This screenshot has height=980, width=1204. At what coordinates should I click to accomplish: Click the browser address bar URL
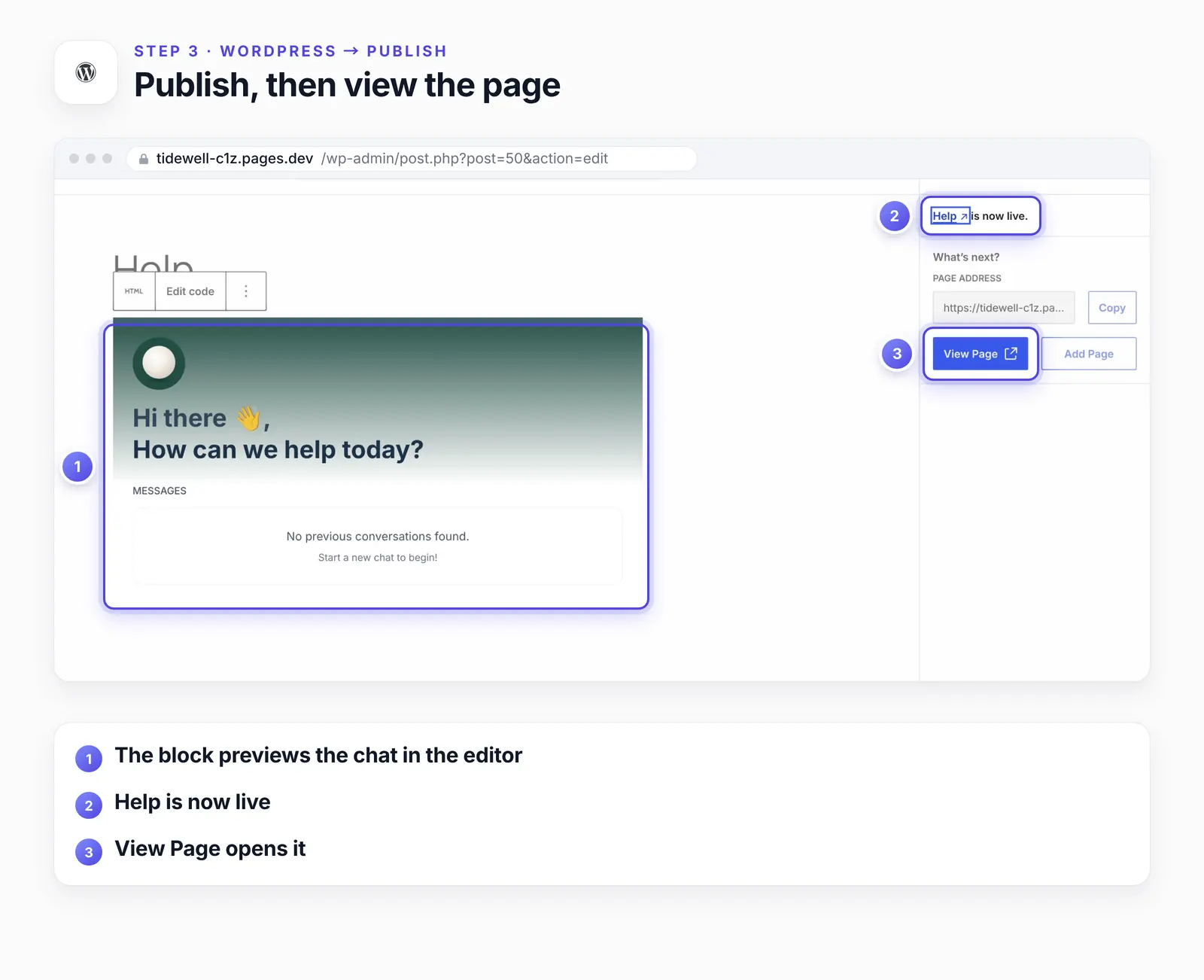[x=411, y=159]
